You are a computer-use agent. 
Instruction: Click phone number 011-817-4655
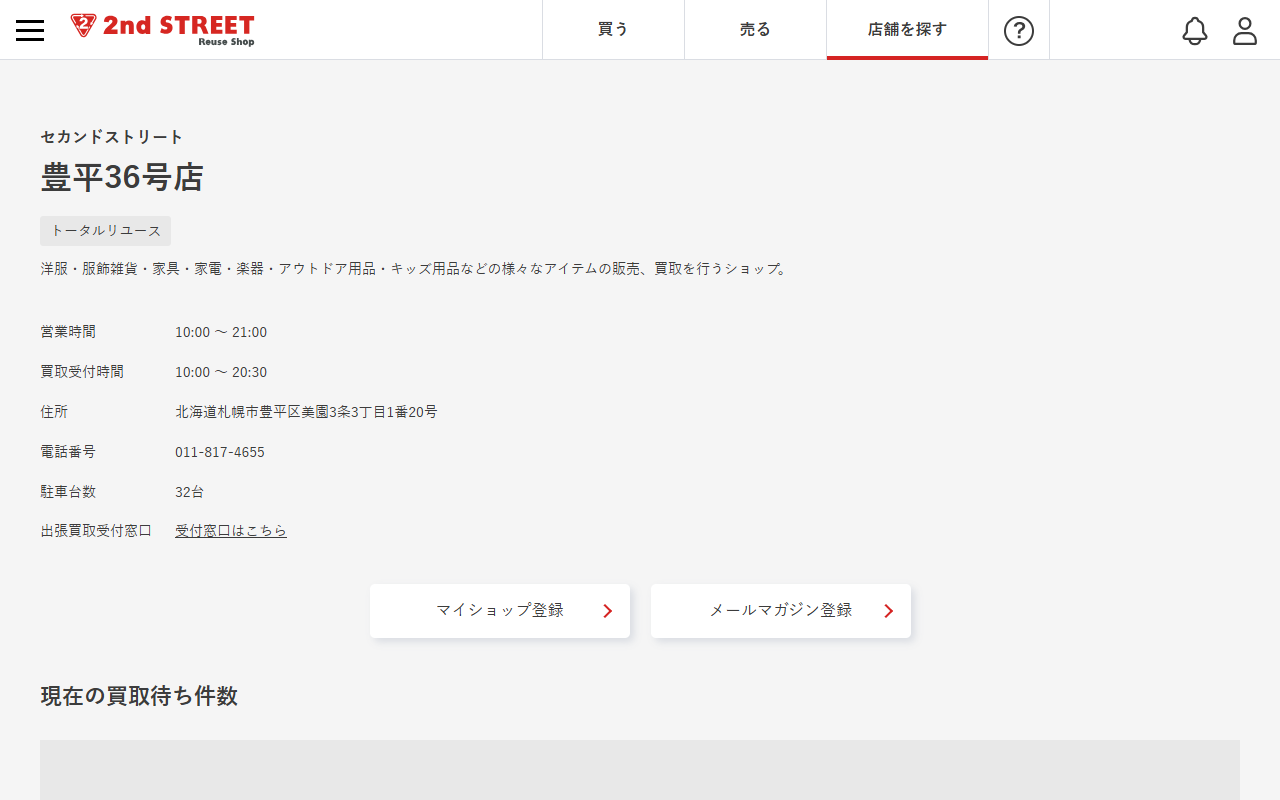coord(220,452)
